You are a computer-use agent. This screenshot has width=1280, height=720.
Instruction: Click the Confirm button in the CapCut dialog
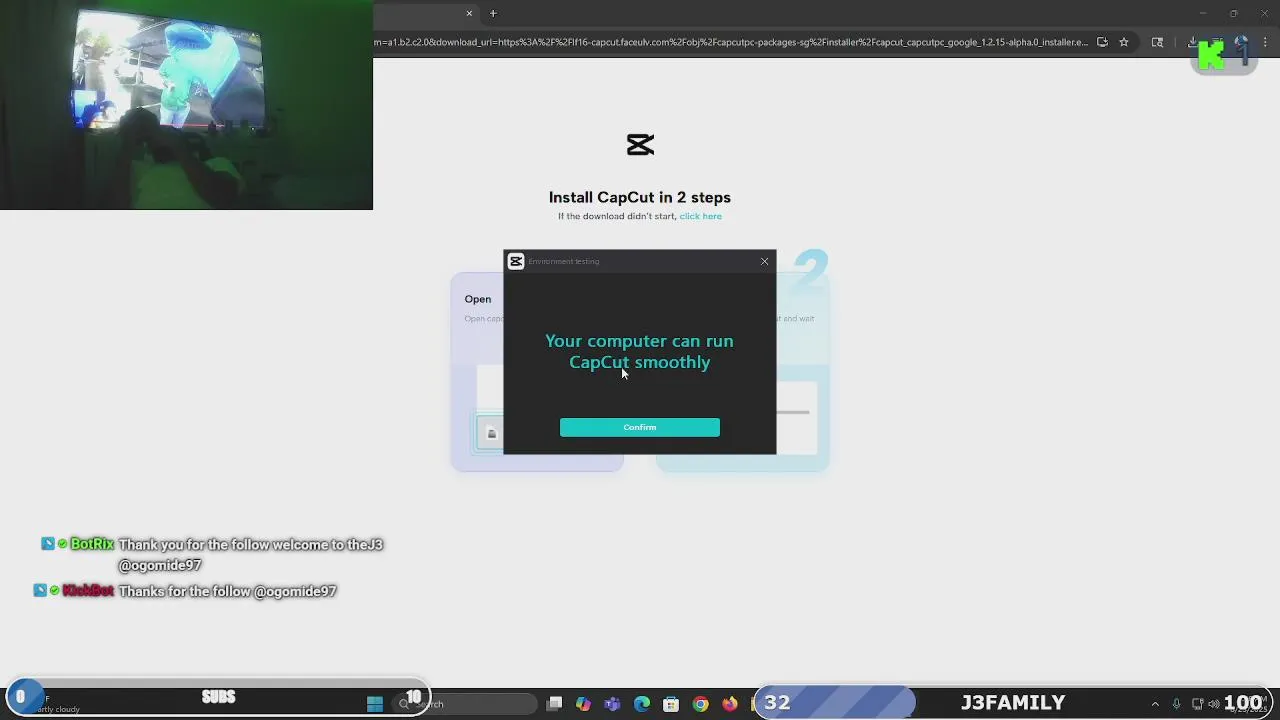pos(639,427)
